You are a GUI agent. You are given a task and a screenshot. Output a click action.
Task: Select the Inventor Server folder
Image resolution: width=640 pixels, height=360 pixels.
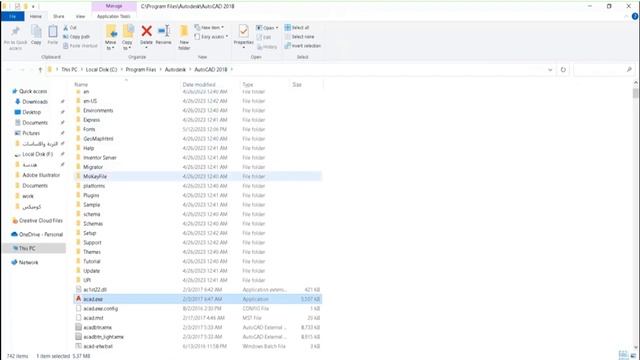click(x=198, y=158)
